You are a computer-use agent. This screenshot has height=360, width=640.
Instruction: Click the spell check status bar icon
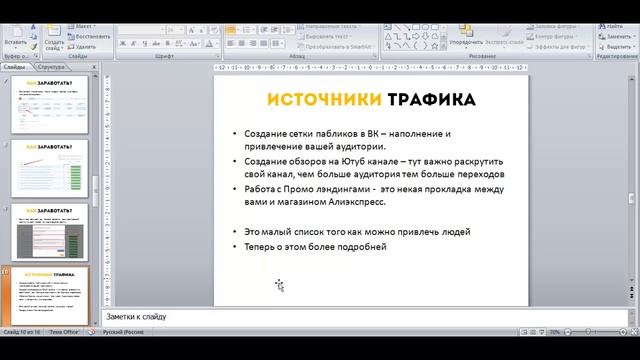click(x=92, y=332)
